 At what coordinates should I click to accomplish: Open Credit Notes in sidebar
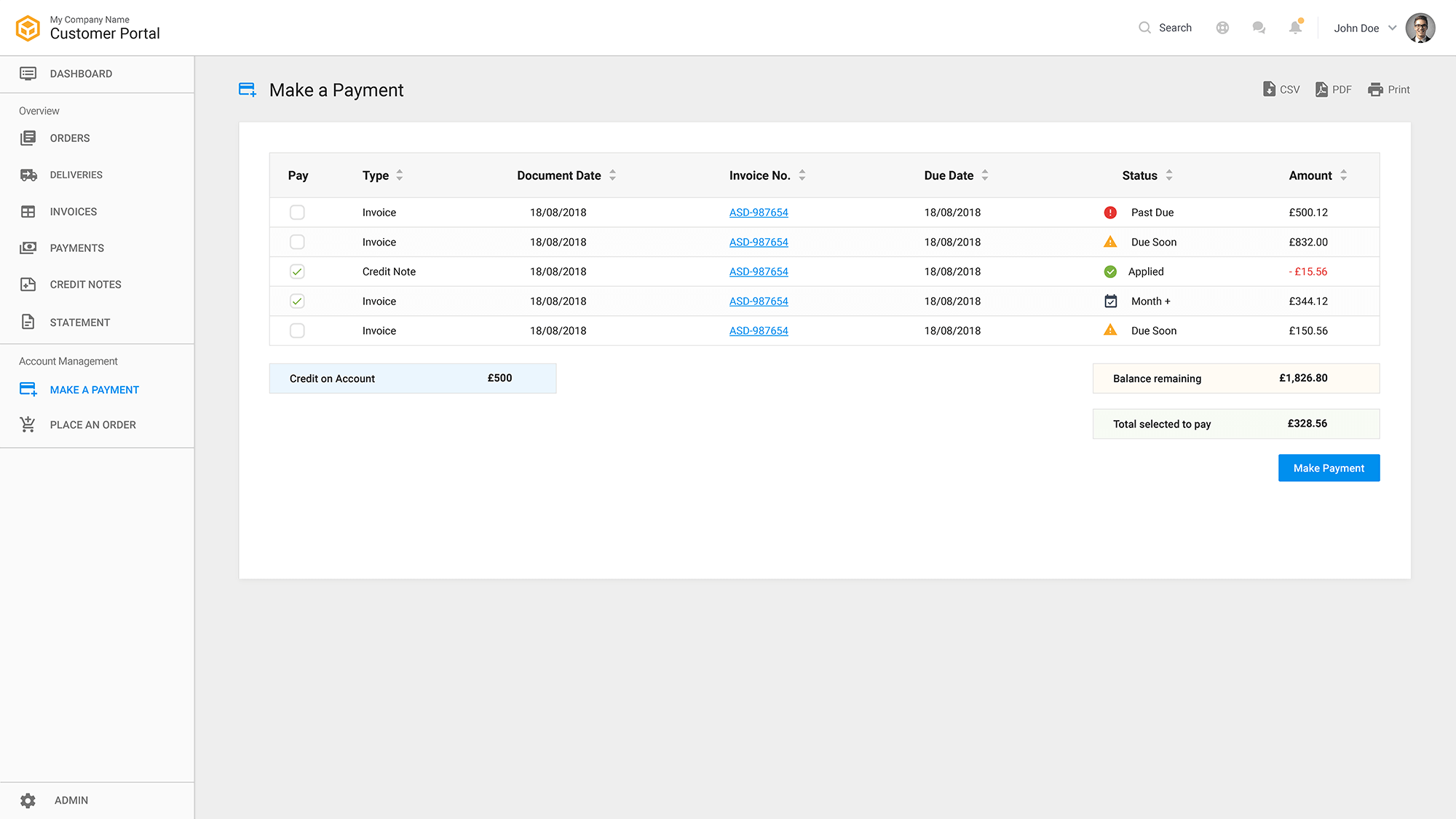[86, 285]
